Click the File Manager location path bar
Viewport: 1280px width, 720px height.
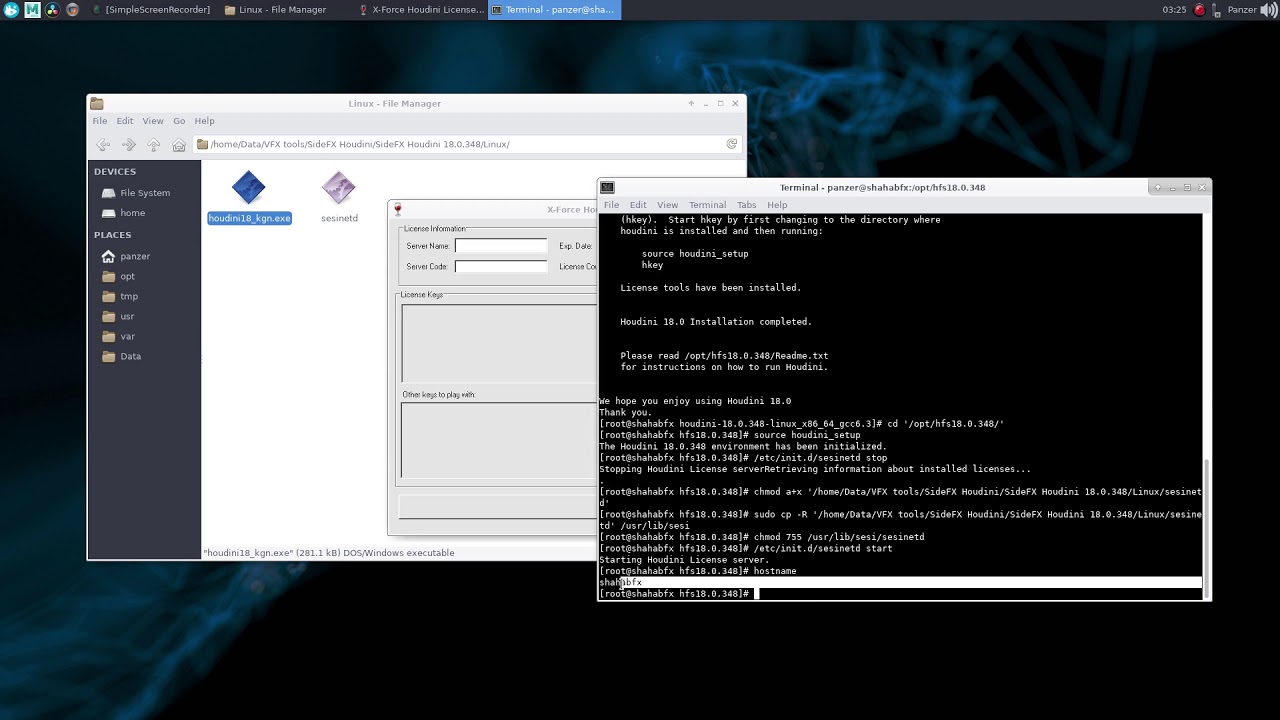(x=467, y=144)
